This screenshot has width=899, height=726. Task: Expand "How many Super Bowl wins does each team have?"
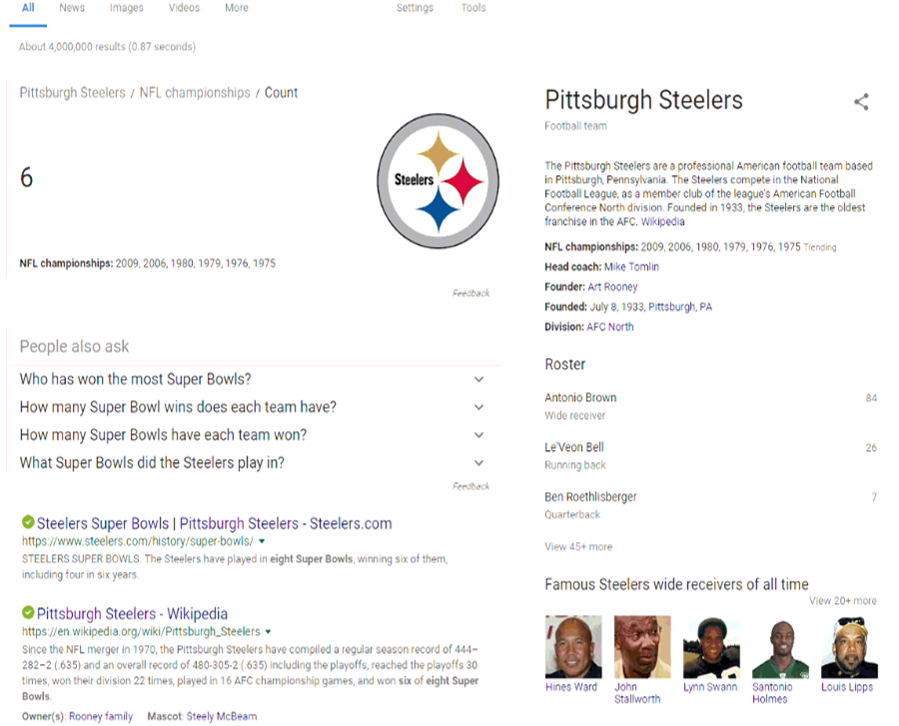(x=479, y=408)
